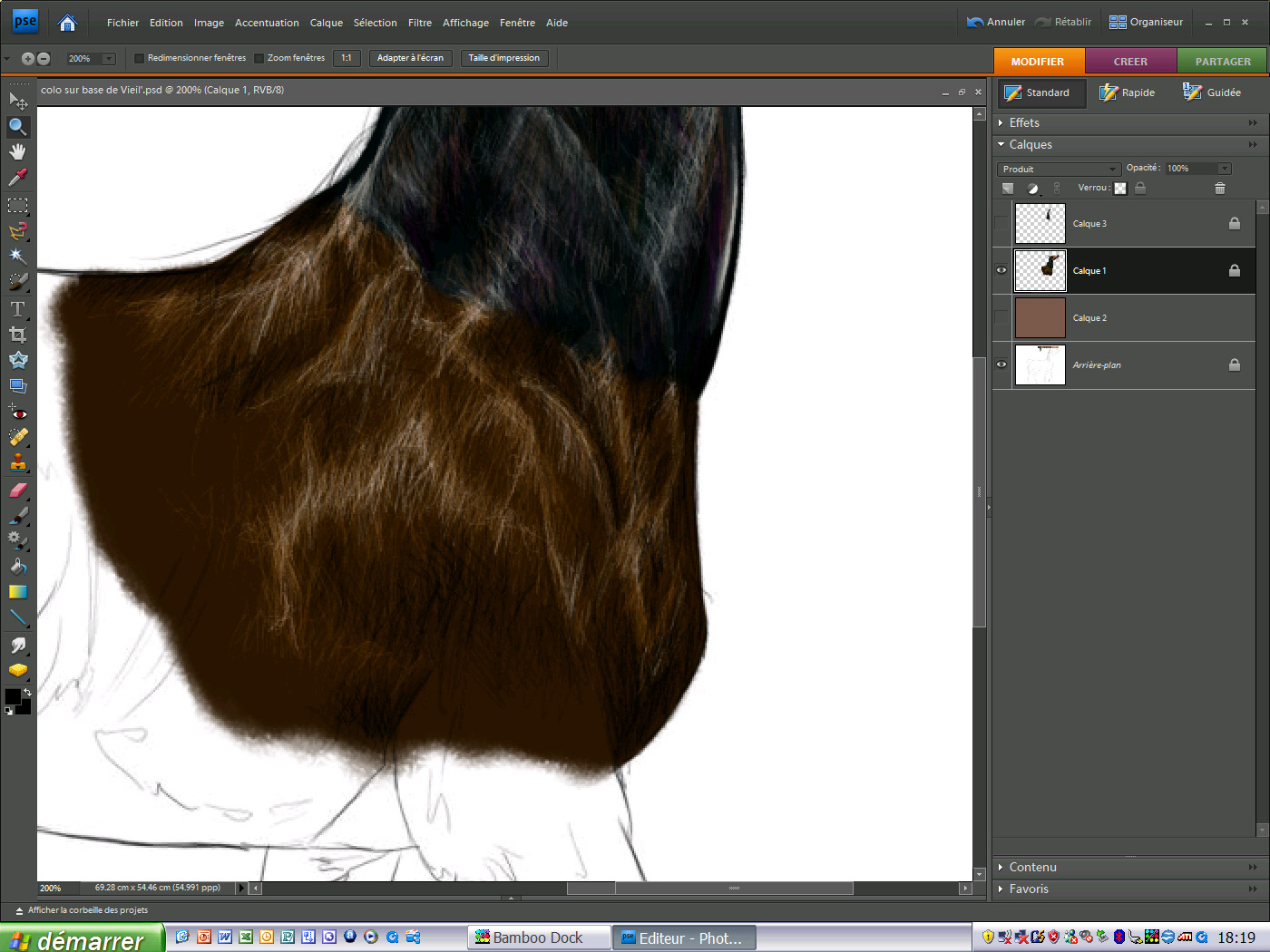Screen dimensions: 1270x952
Task: Show Afficher la corbeille des projets
Action: [82, 910]
